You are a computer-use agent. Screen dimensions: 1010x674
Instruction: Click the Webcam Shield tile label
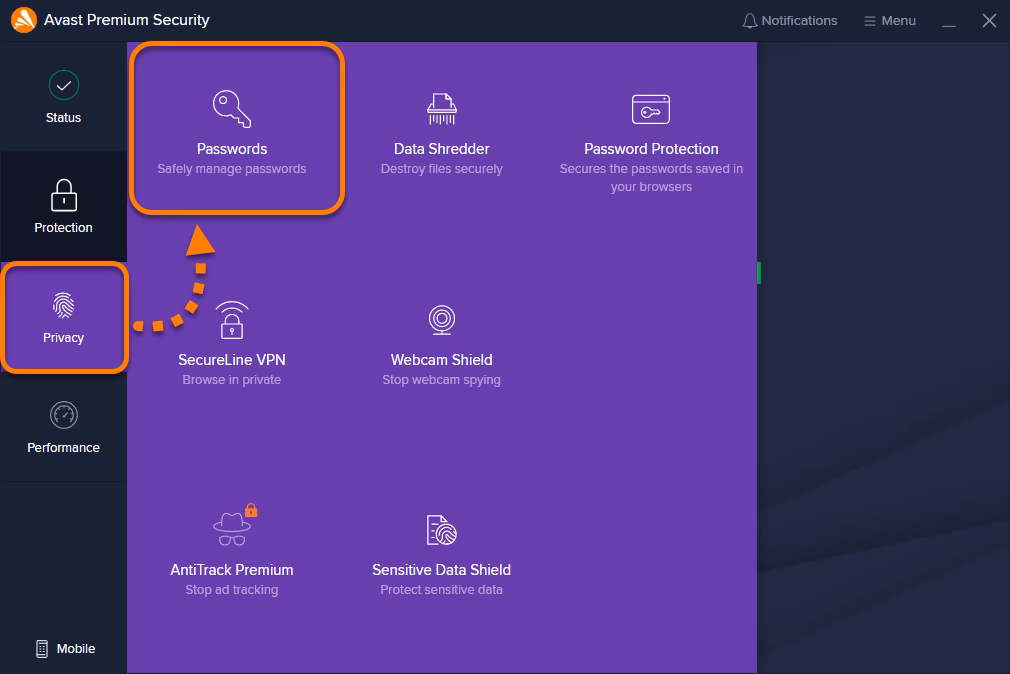(x=441, y=359)
